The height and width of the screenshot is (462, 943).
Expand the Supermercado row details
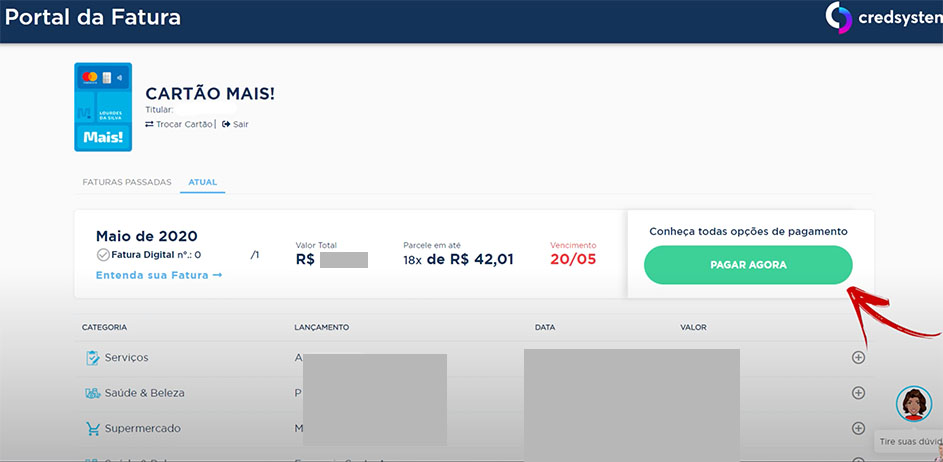(x=858, y=428)
